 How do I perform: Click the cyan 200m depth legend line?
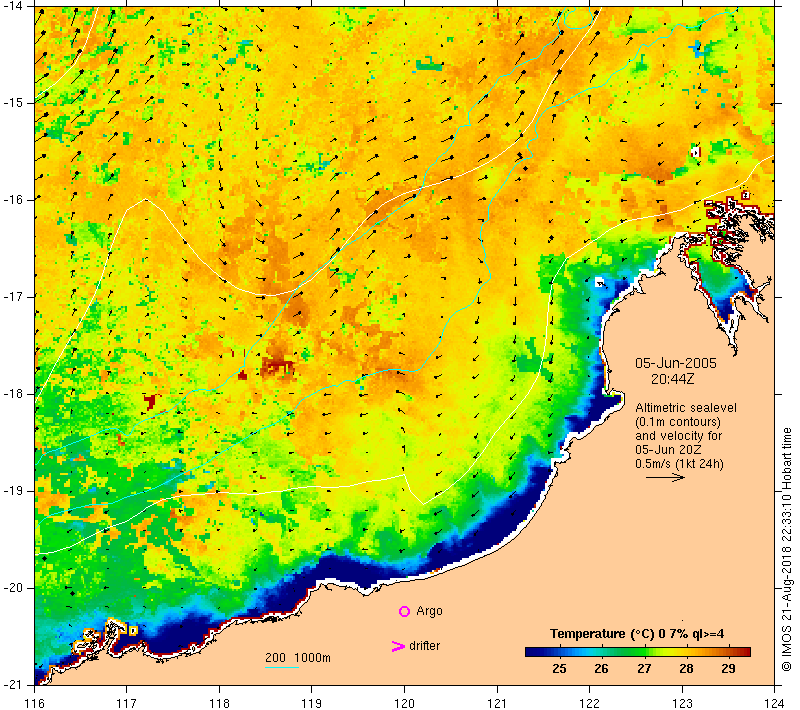tap(282, 667)
